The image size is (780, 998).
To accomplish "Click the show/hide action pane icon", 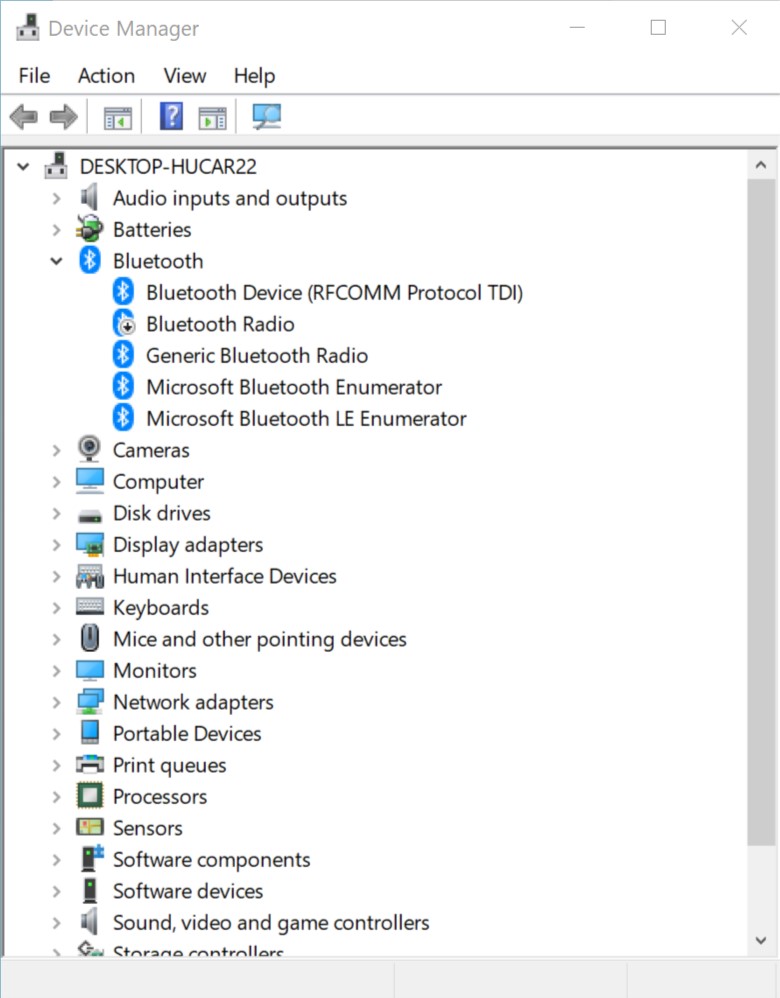I will [212, 118].
